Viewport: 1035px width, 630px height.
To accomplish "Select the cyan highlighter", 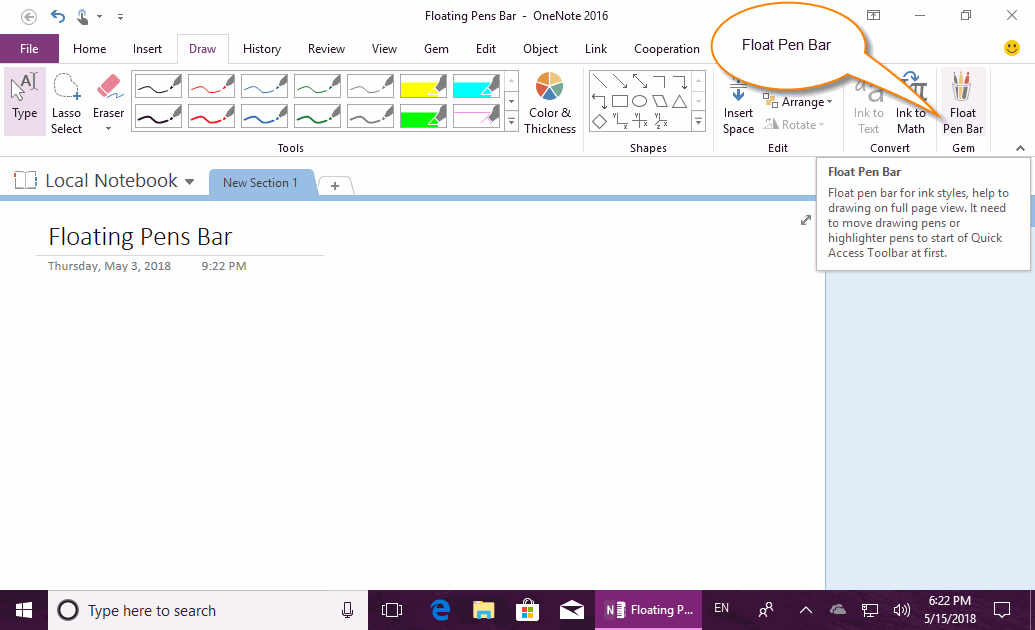I will click(476, 86).
